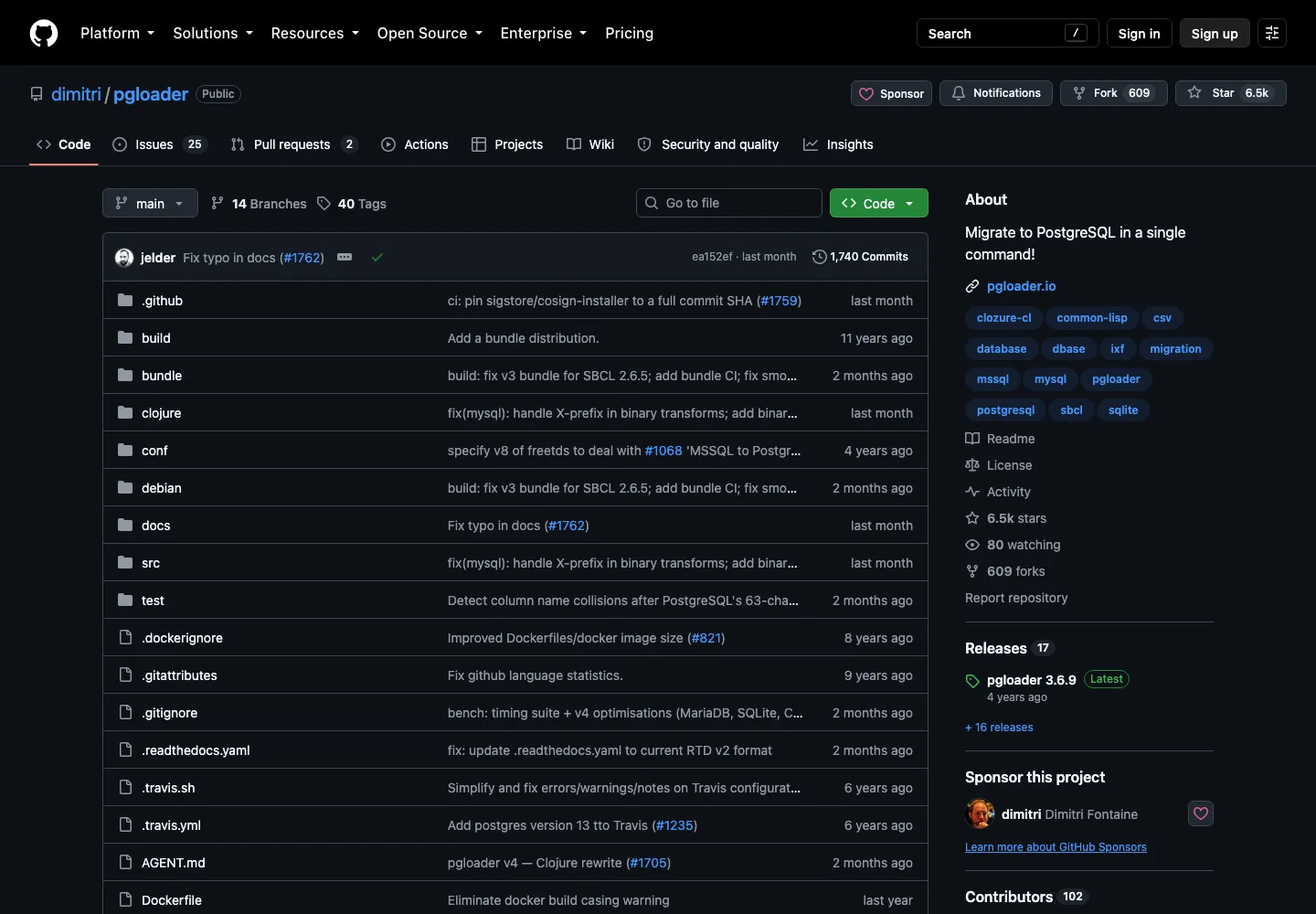Screen dimensions: 1316x914
Task: Click the repository icon before dimitri
Action: click(x=37, y=94)
